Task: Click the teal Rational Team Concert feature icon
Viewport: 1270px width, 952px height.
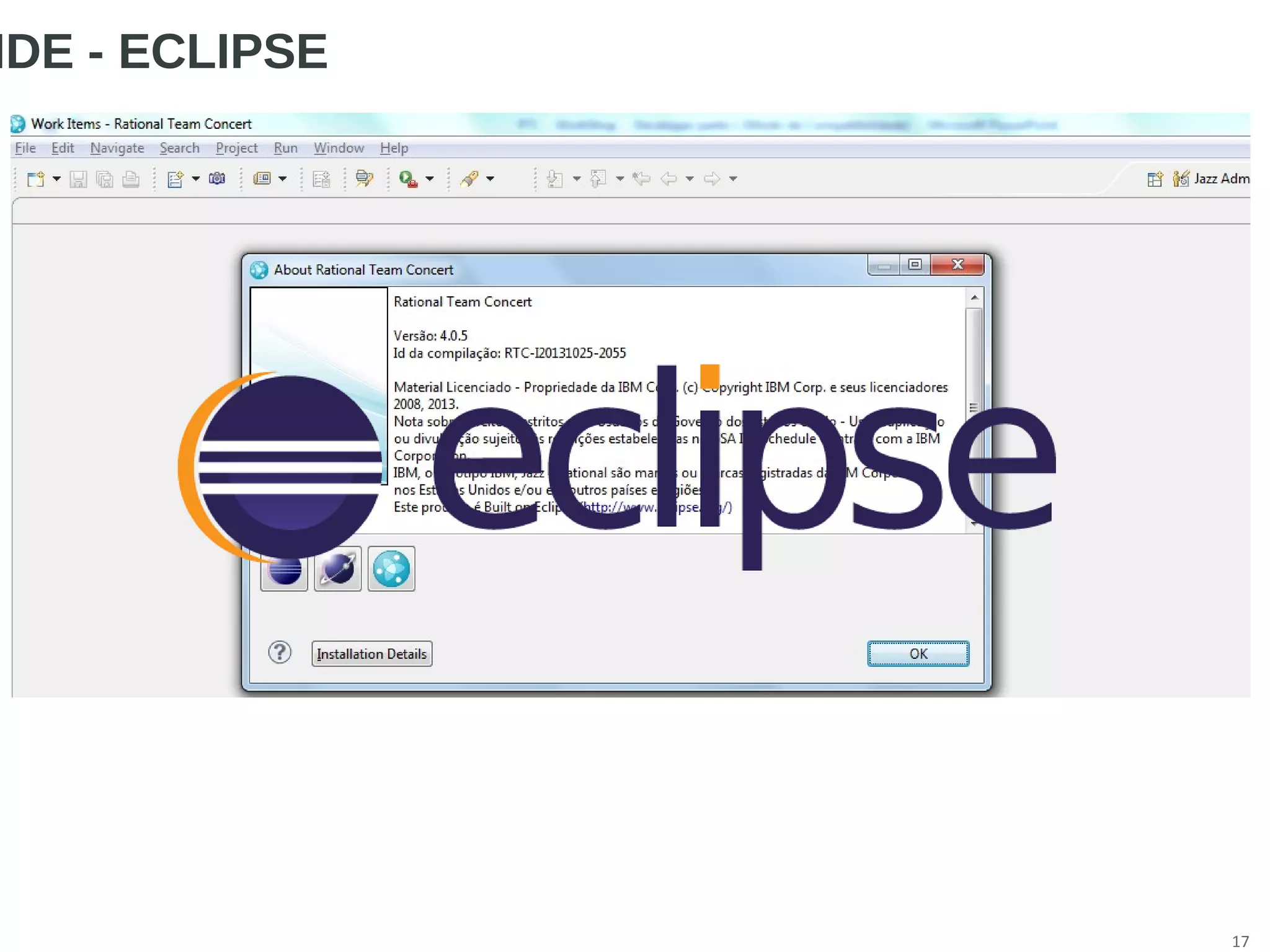Action: [x=391, y=569]
